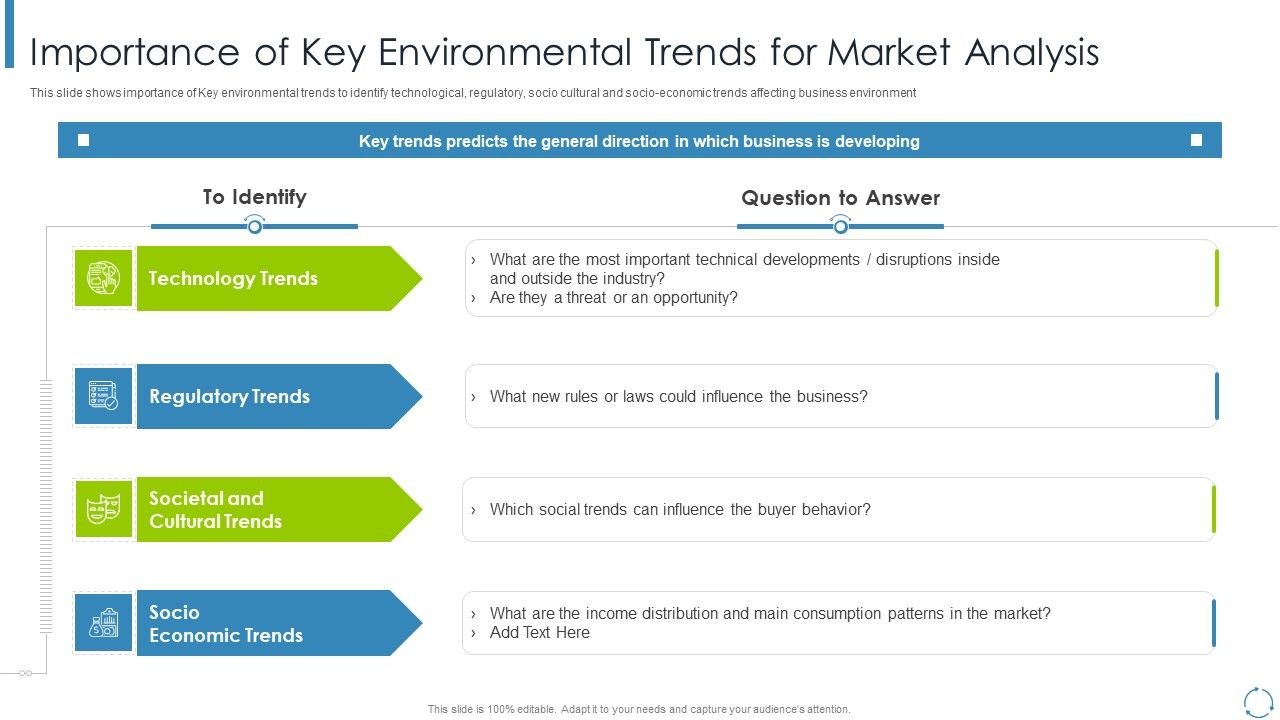The image size is (1280, 720).
Task: Click the slide title 'Importance of Key Environmental Trends'
Action: tap(565, 52)
